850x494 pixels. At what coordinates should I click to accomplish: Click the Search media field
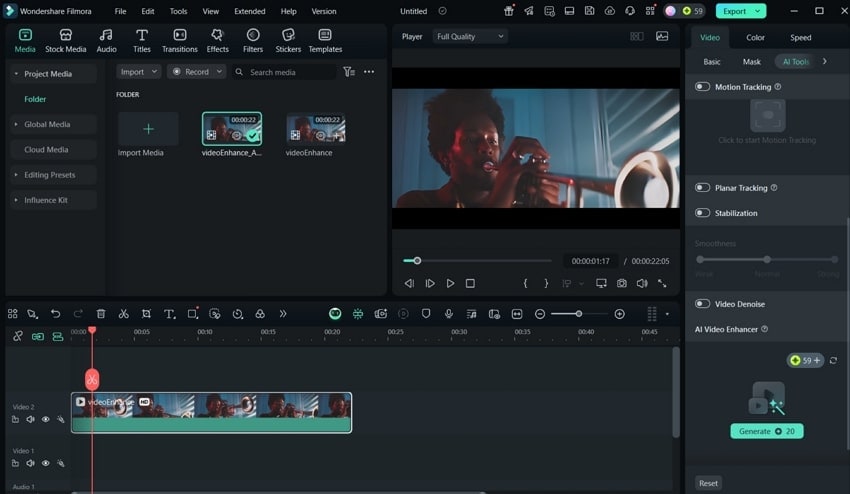pos(284,72)
